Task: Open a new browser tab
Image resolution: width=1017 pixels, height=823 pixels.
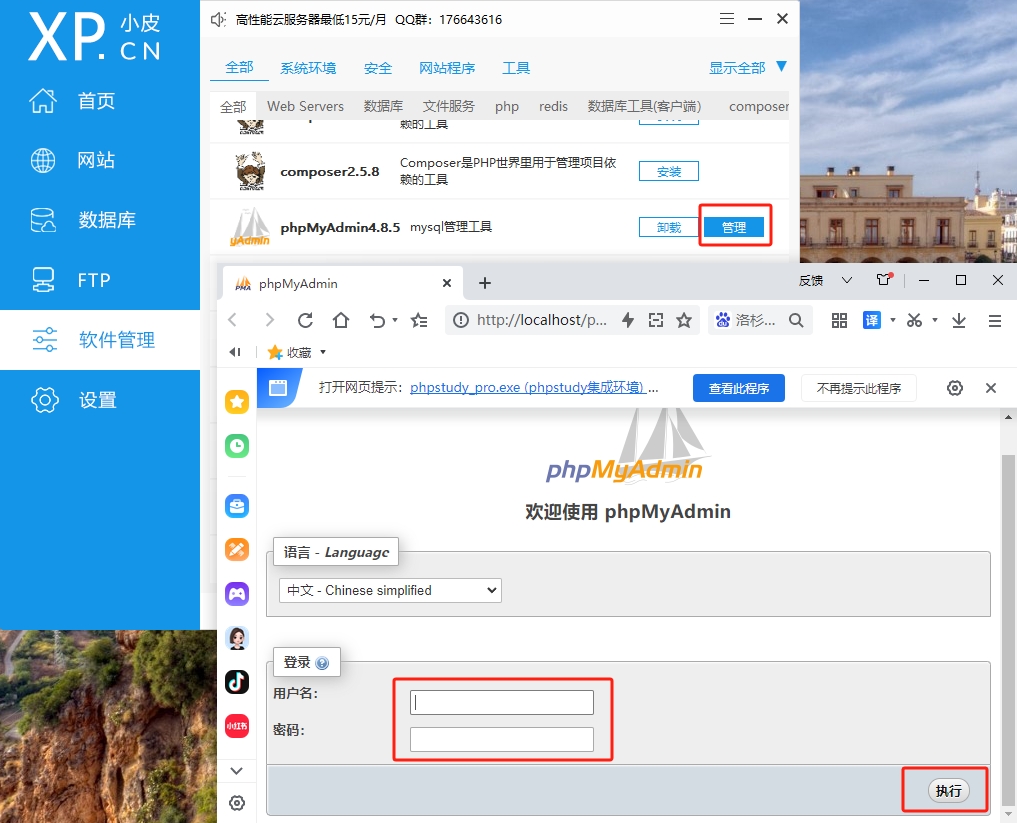Action: 485,283
